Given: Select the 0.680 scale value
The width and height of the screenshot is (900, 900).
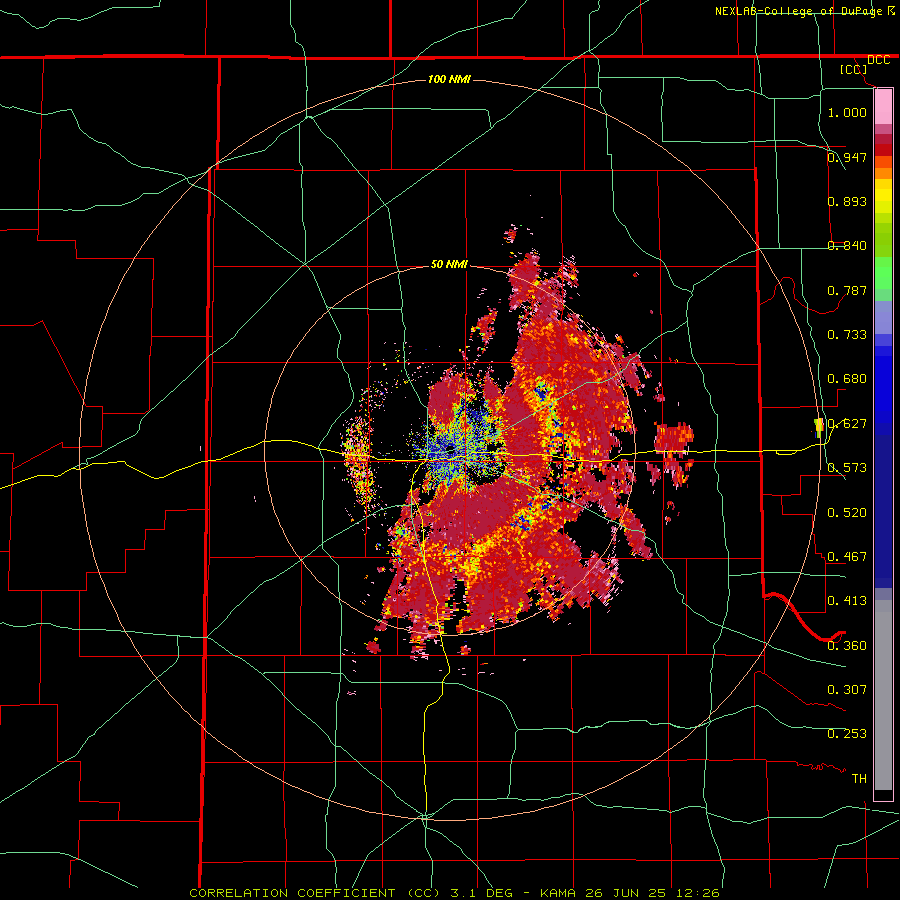Looking at the screenshot, I should pos(847,379).
